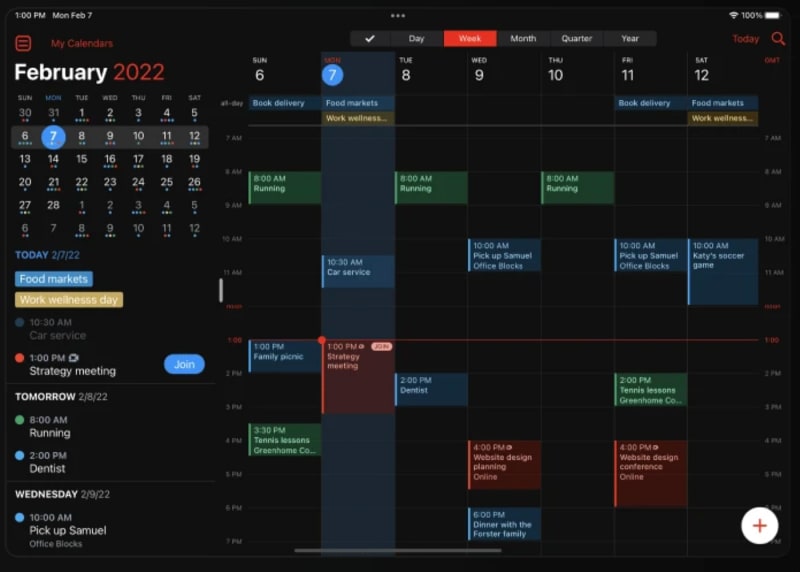The image size is (800, 572).
Task: Join the Strategy meeting from sidebar
Action: [184, 364]
